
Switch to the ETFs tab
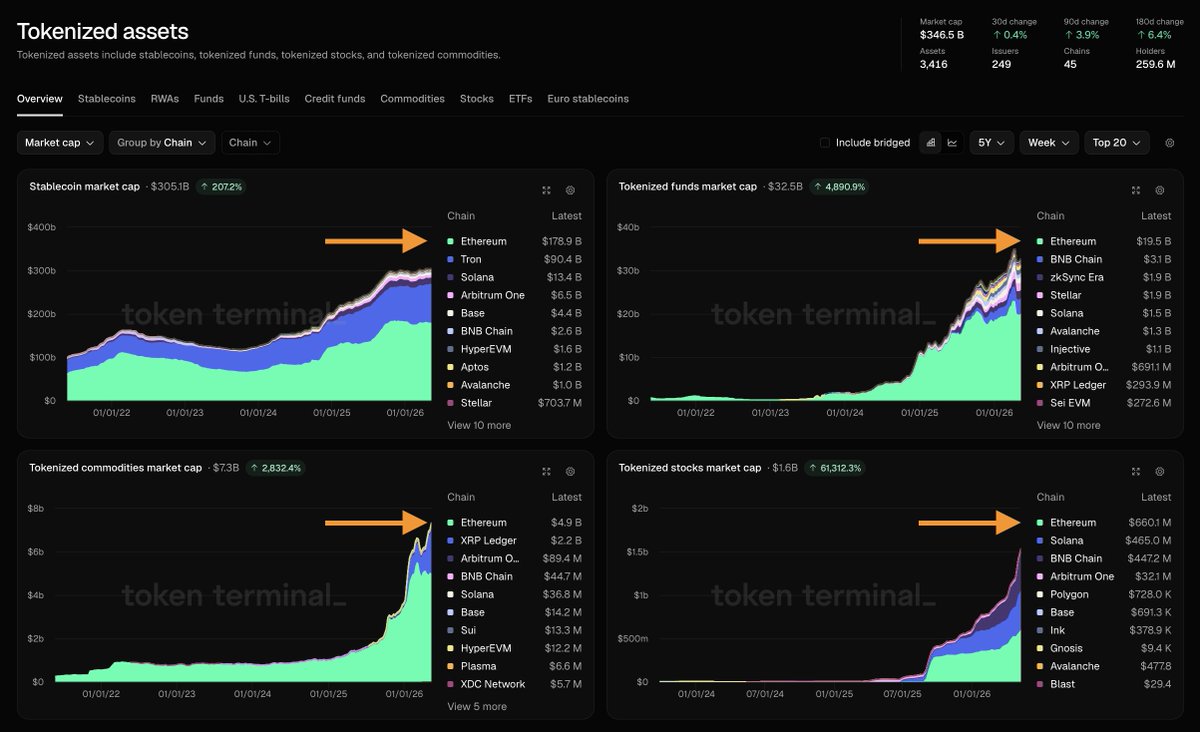pos(520,99)
